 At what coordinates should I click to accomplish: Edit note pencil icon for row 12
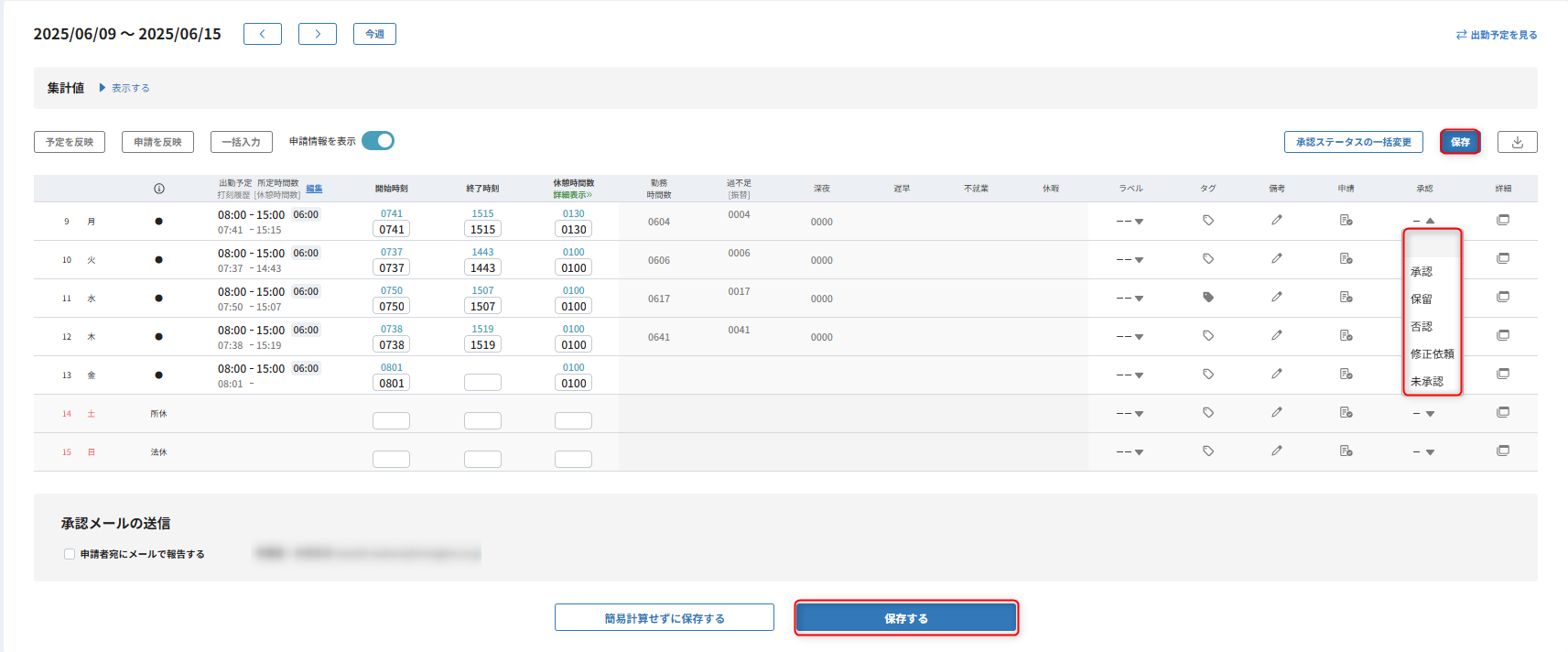(1277, 335)
